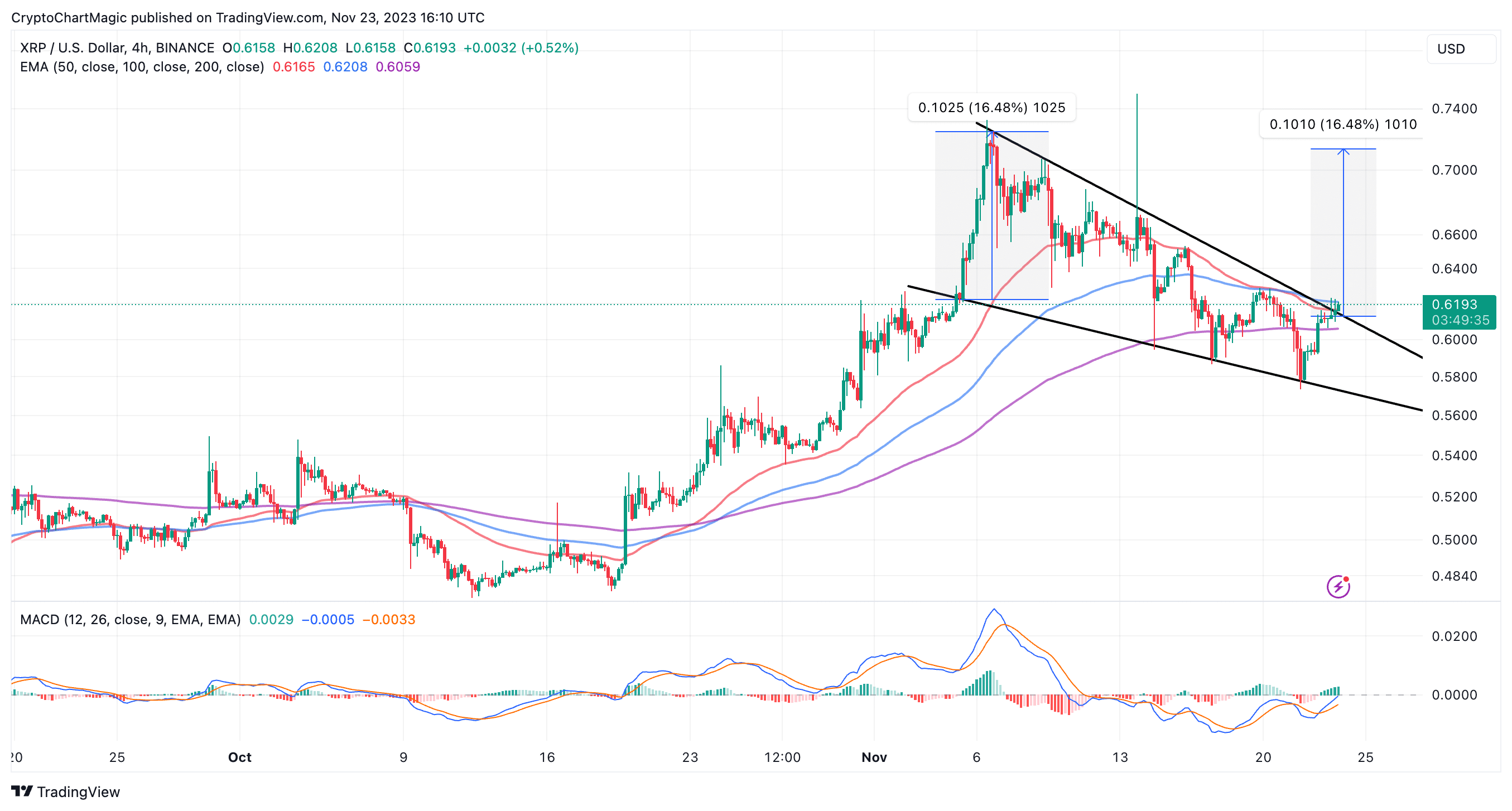
Task: Click EMA 200 value 0.6059
Action: [x=398, y=66]
